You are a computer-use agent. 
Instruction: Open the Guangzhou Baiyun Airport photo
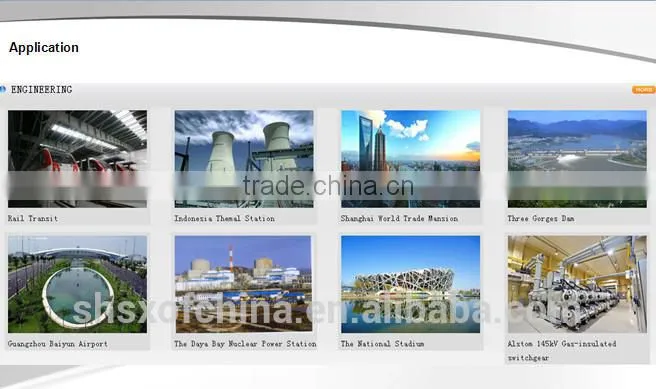tap(77, 284)
